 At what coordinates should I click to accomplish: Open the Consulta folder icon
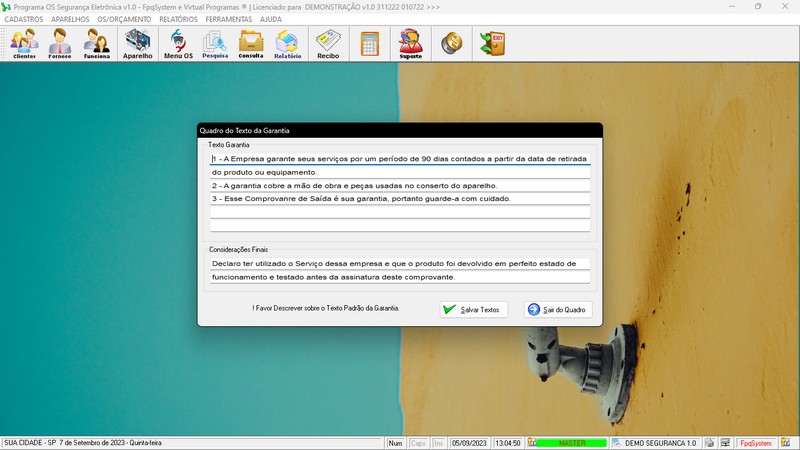point(251,44)
